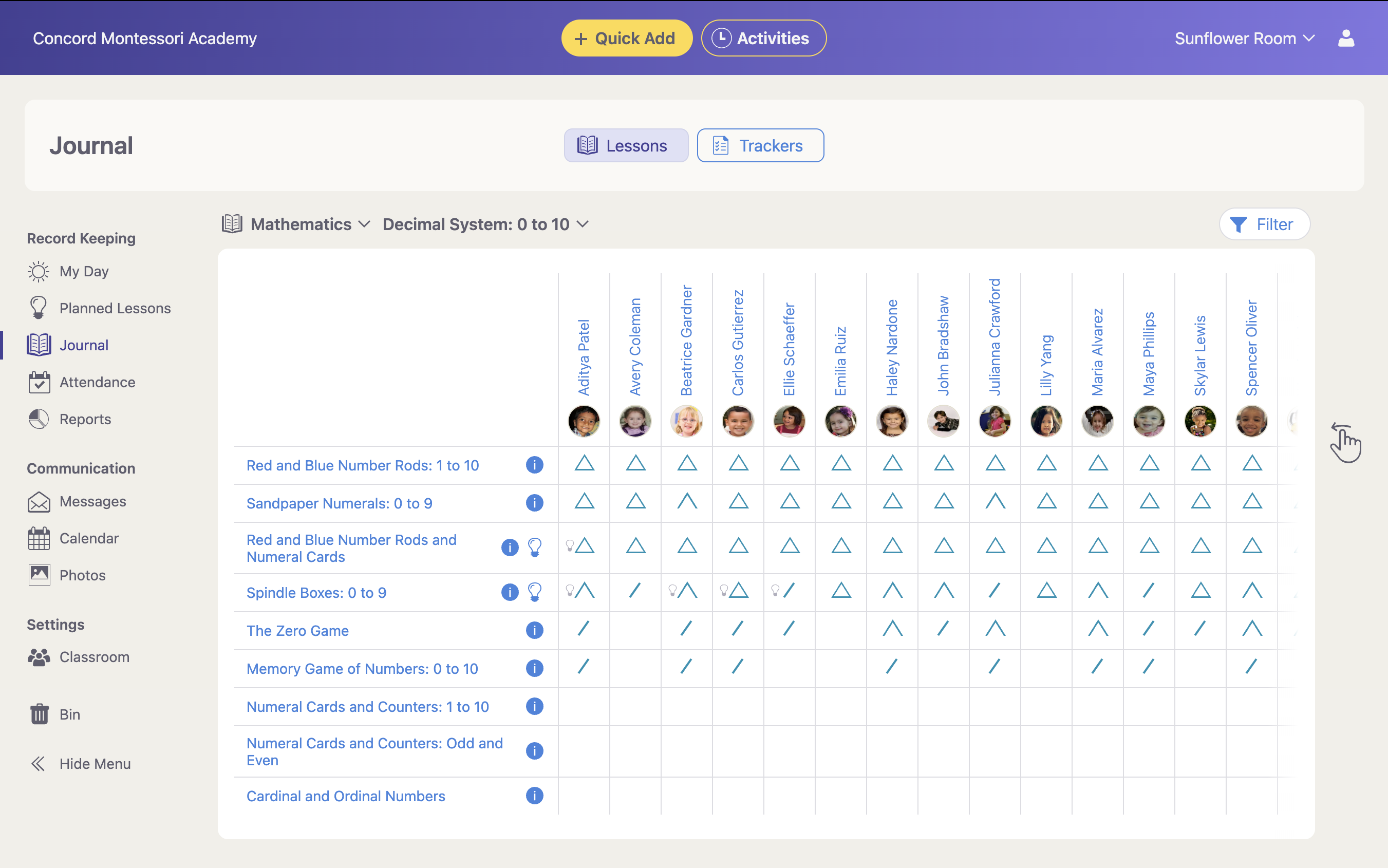Image resolution: width=1388 pixels, height=868 pixels.
Task: Toggle Lilly Yang's Memory Game status cell
Action: point(1046,668)
